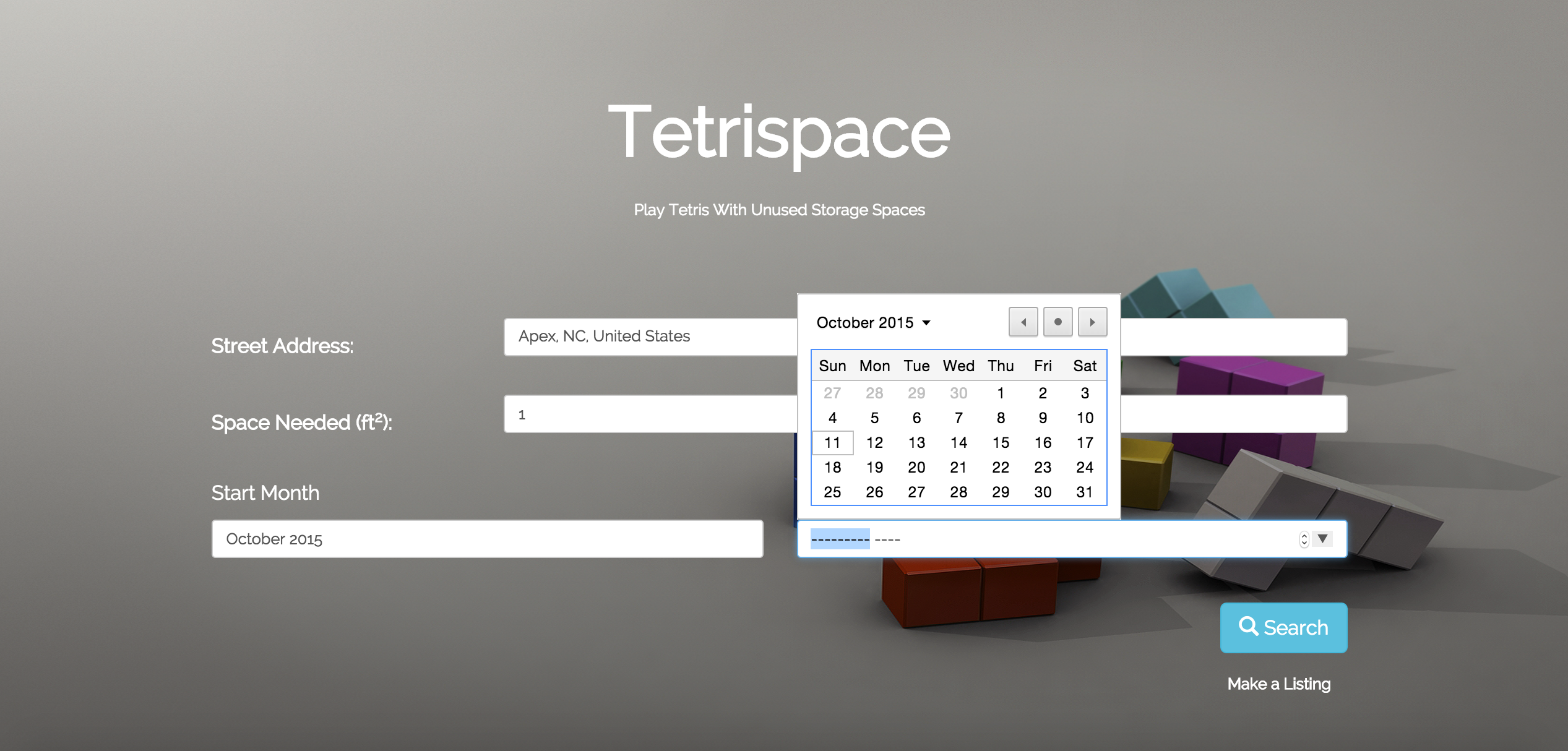Toggle the calendar picker dropdown triangle
Viewport: 1568px width, 751px height.
click(x=1322, y=539)
